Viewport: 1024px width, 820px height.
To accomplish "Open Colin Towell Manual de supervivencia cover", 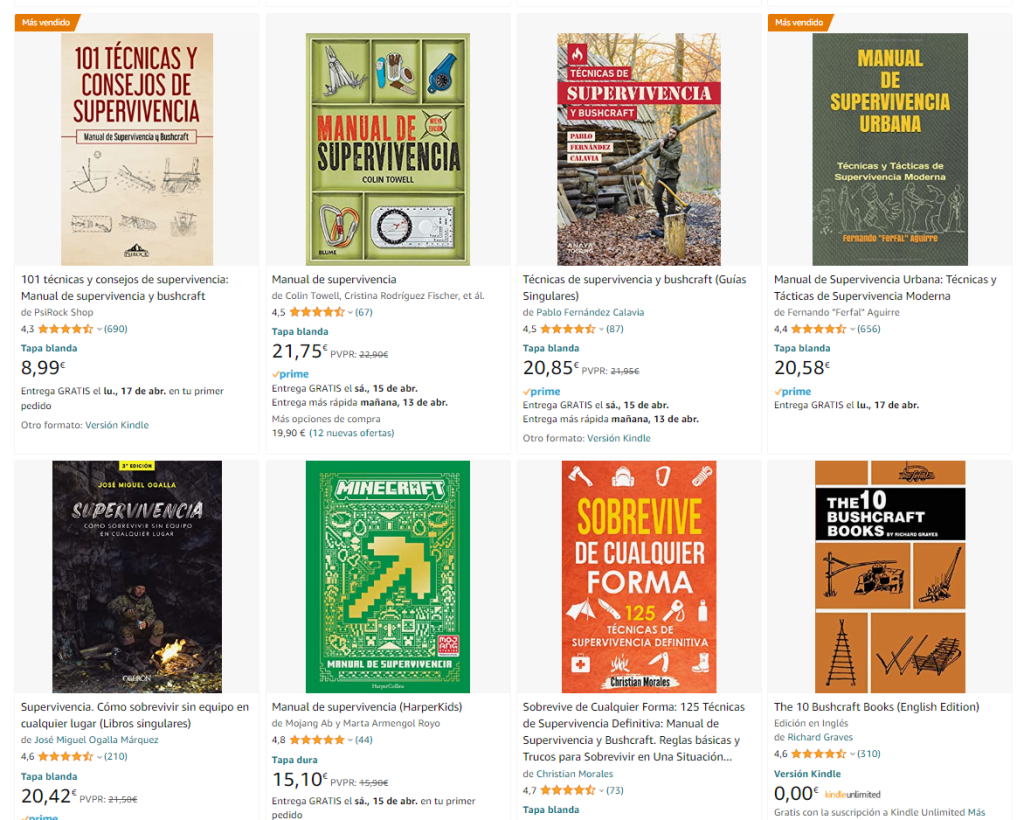I will pos(388,150).
